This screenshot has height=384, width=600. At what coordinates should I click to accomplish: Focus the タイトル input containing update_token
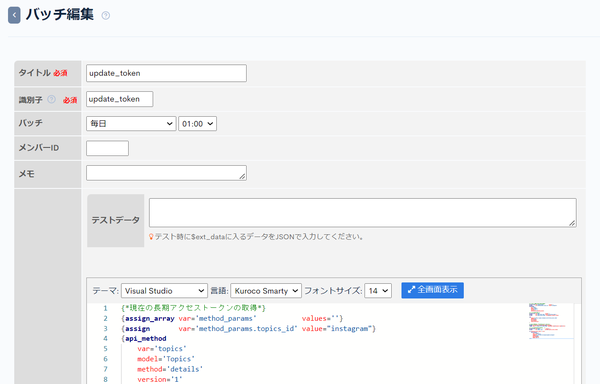tap(166, 73)
